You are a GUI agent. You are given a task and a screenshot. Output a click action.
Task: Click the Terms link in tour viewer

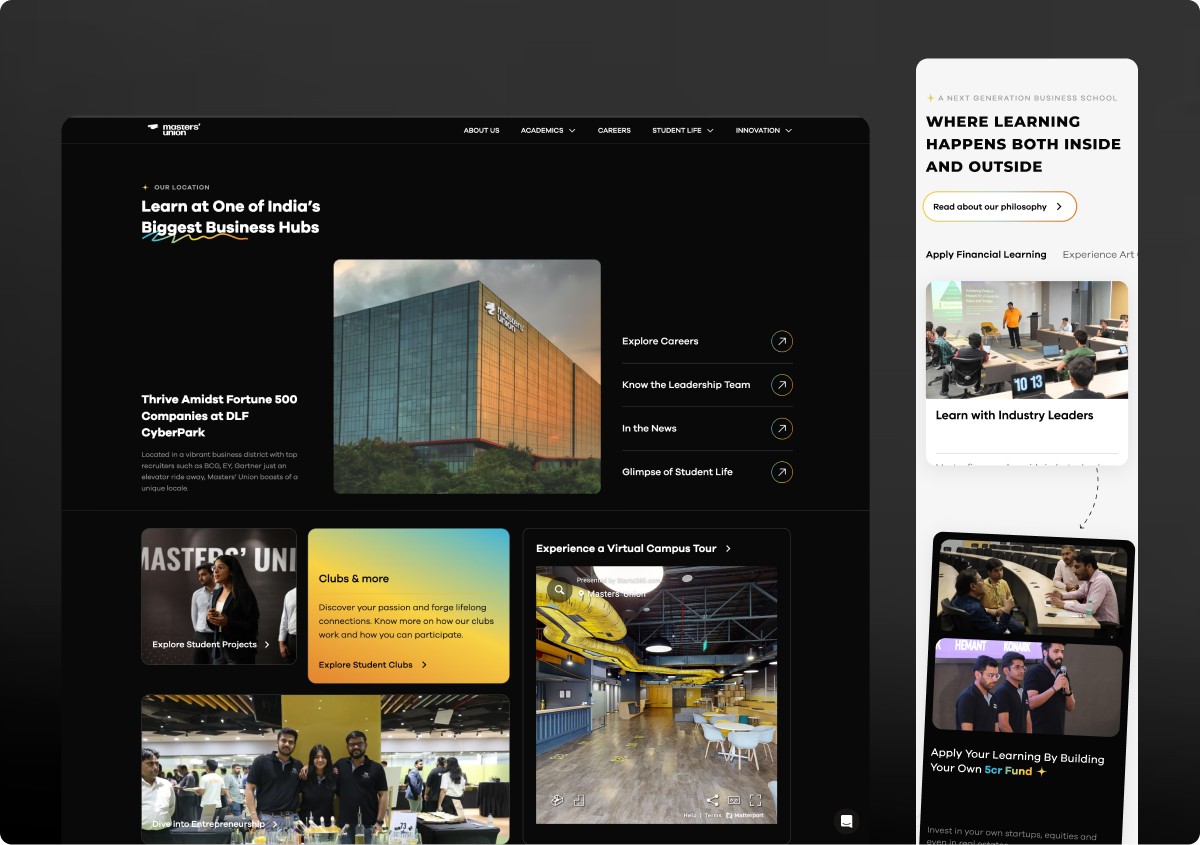[x=712, y=815]
